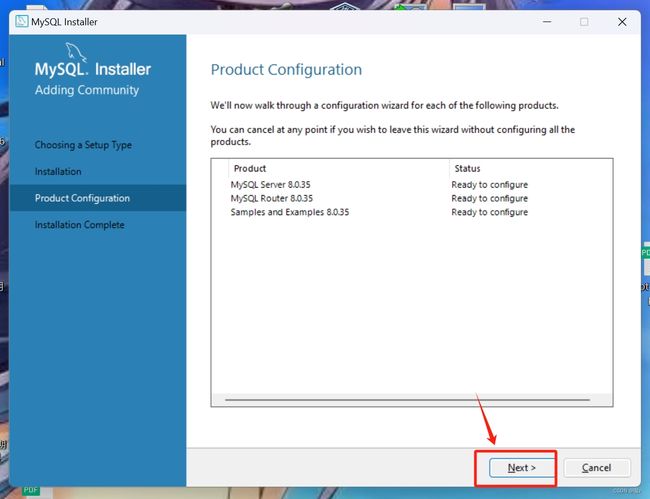Screen dimensions: 650x499
Task: Select the Installation step in sidebar
Action: coord(58,172)
